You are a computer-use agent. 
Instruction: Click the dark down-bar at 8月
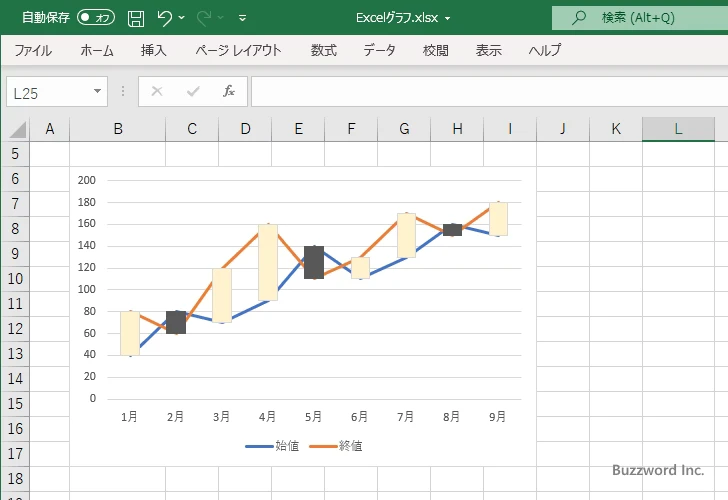[x=452, y=230]
